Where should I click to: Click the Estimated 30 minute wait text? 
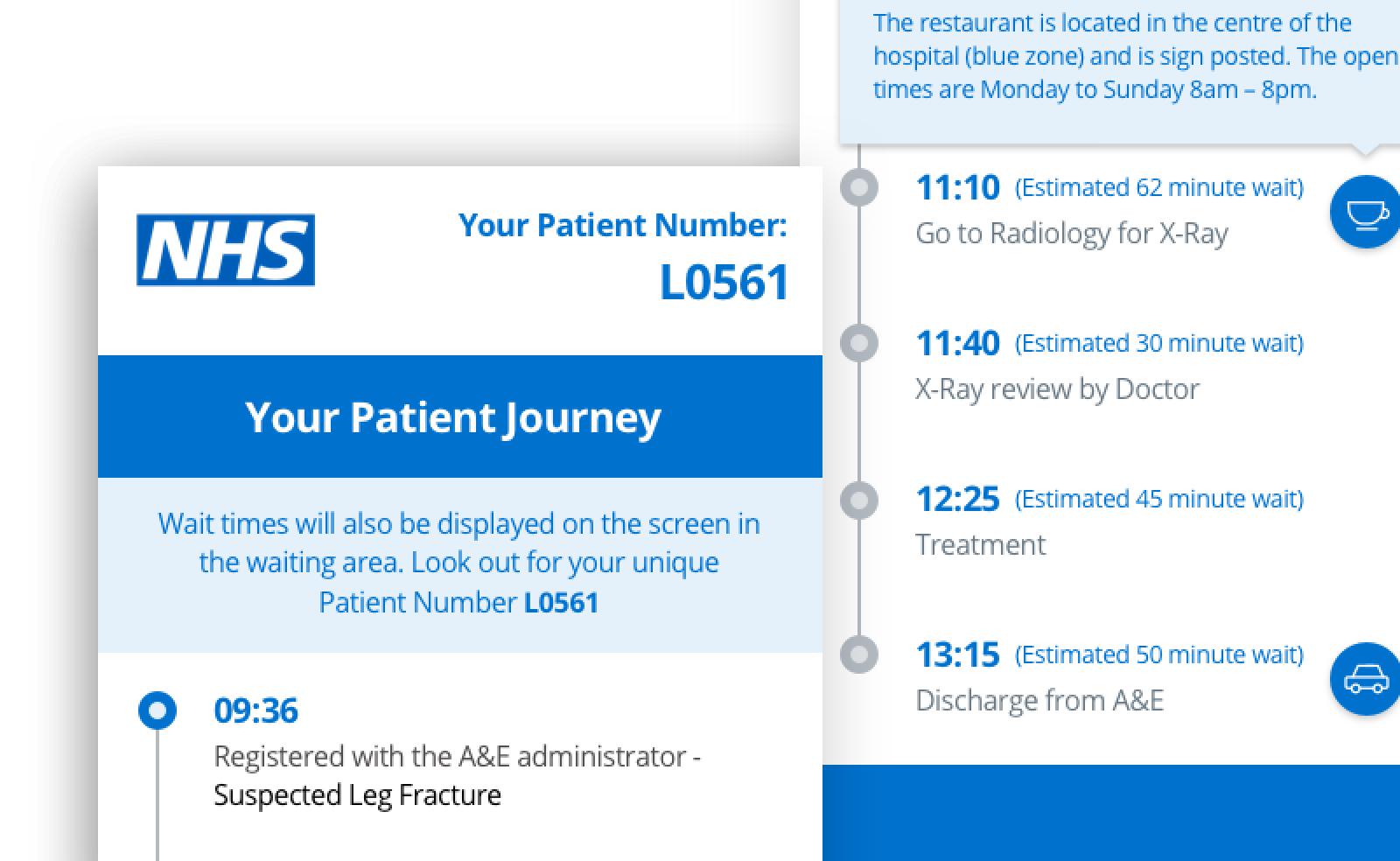pyautogui.click(x=1159, y=343)
